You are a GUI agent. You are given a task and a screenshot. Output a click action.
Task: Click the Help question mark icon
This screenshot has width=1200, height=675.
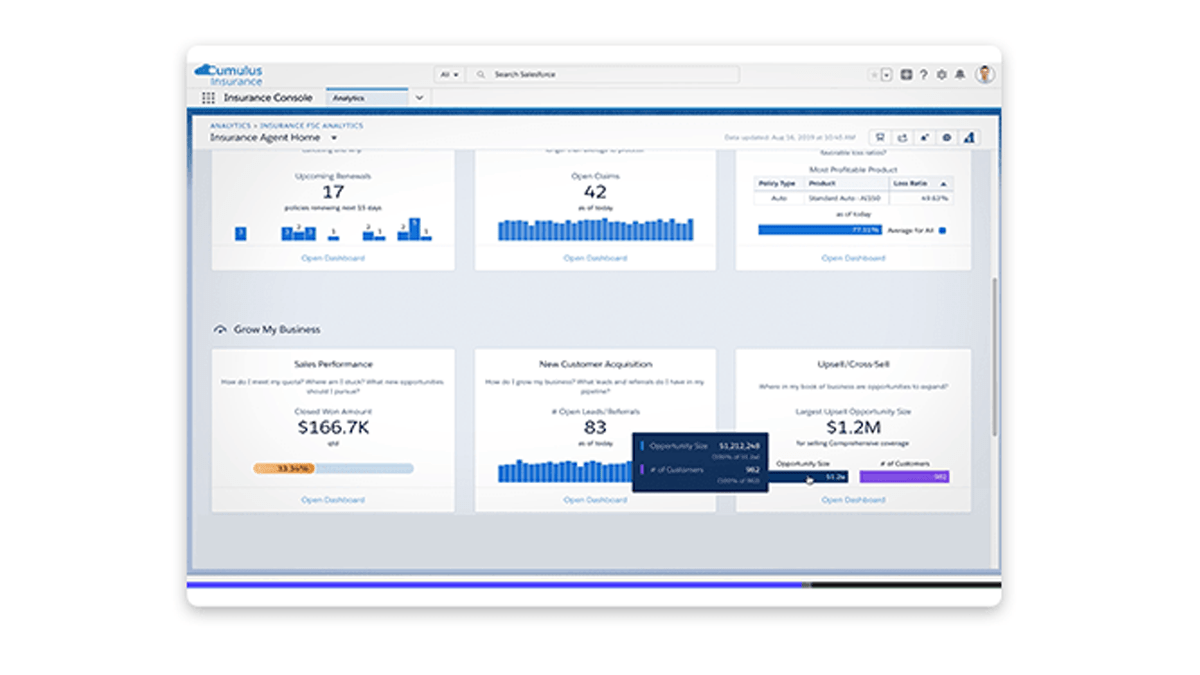click(x=923, y=75)
